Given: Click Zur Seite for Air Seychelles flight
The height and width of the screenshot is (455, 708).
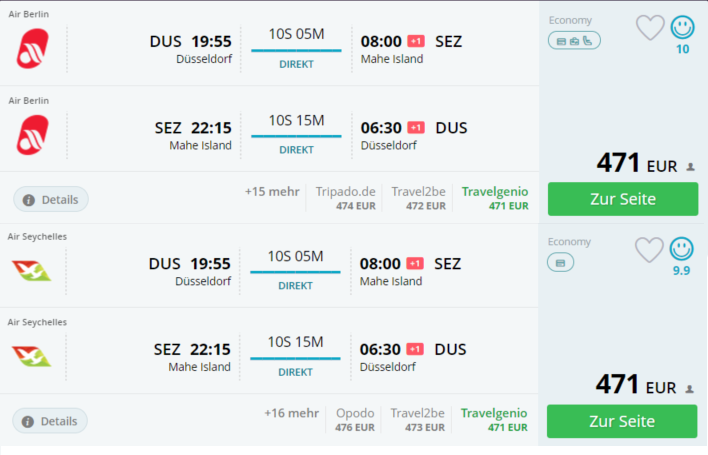Looking at the screenshot, I should click(x=622, y=421).
